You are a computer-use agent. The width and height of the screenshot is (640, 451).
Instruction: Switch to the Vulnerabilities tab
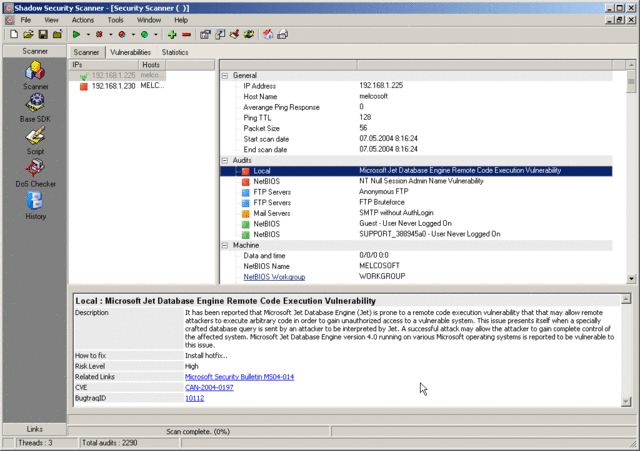point(131,52)
